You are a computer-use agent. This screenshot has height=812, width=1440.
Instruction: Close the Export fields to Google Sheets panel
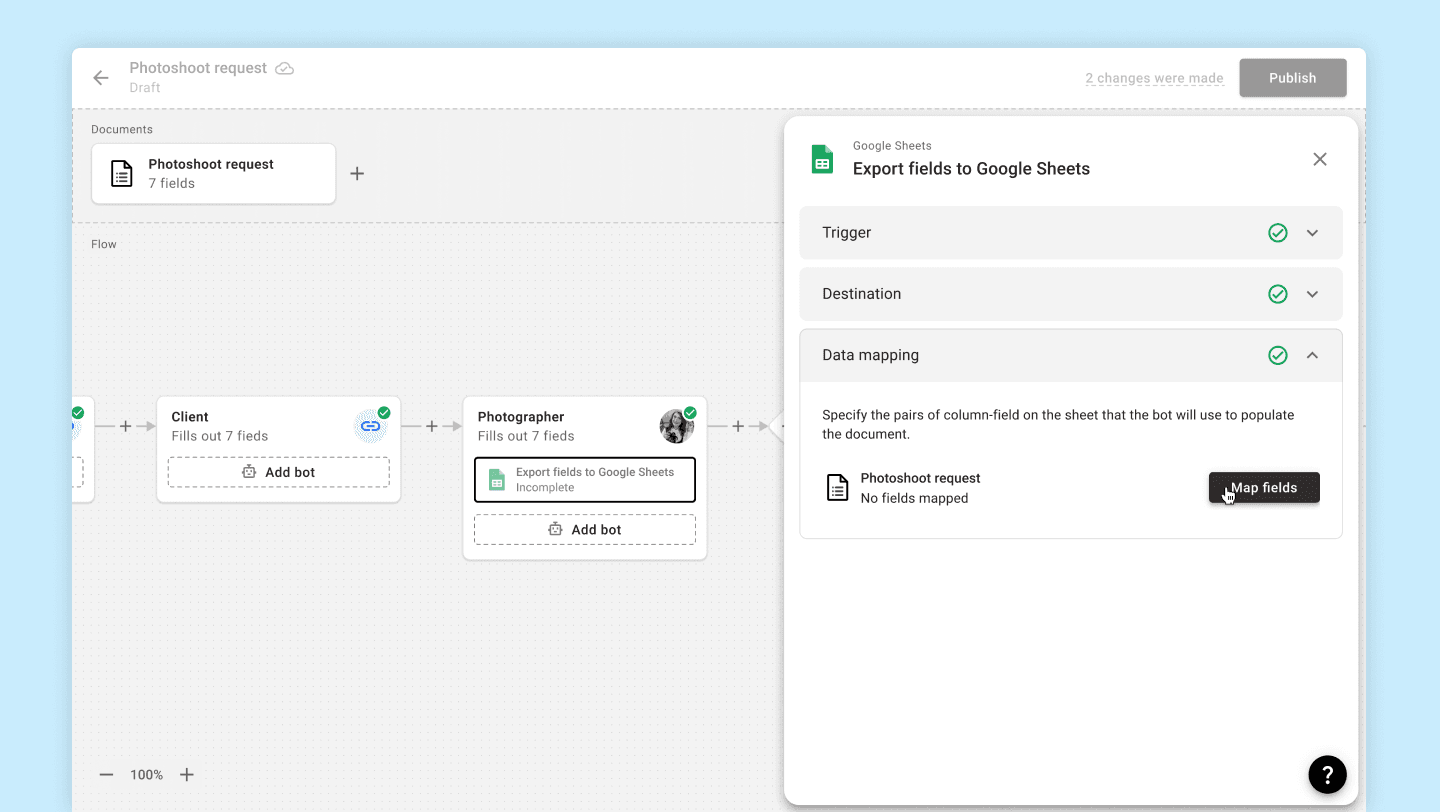1320,159
